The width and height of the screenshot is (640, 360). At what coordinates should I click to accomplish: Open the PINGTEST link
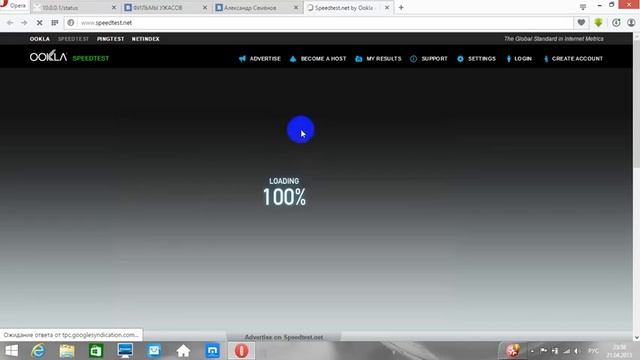click(110, 39)
